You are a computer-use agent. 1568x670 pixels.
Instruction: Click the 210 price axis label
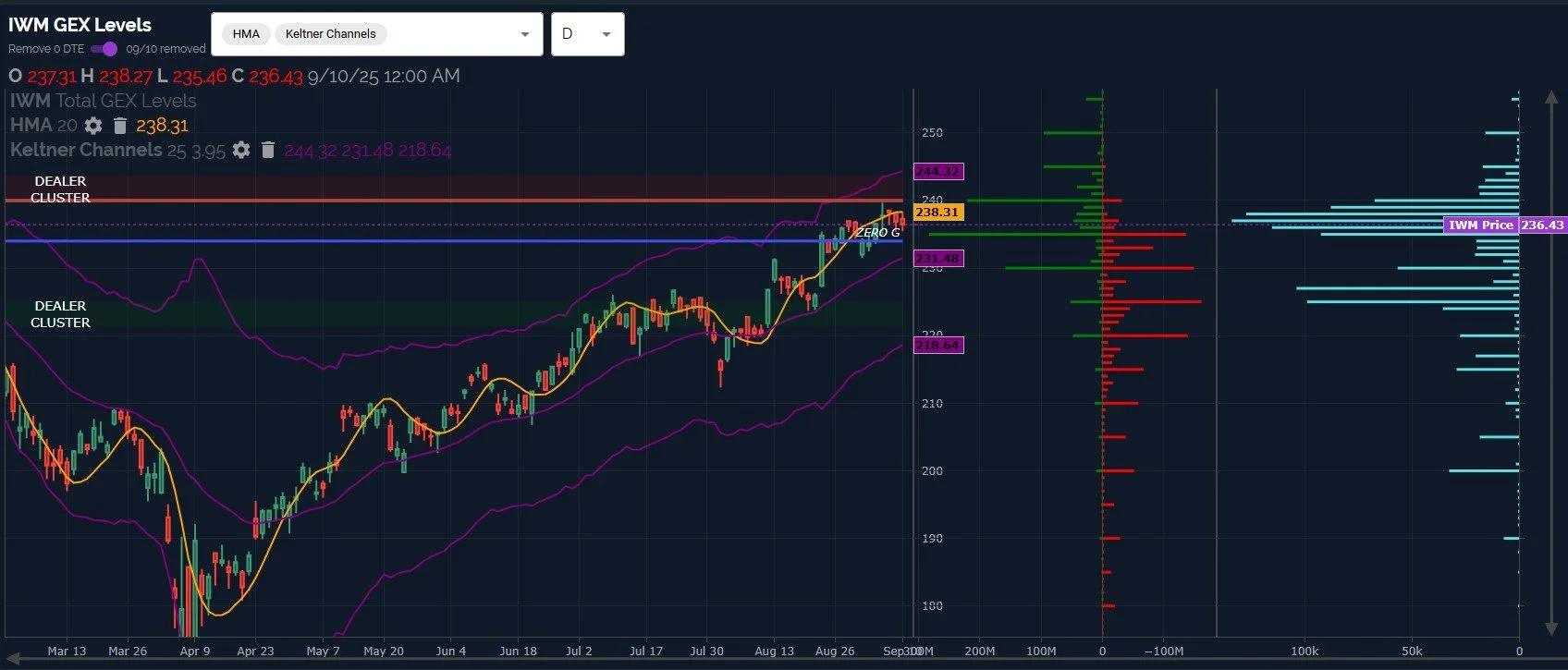(x=932, y=403)
